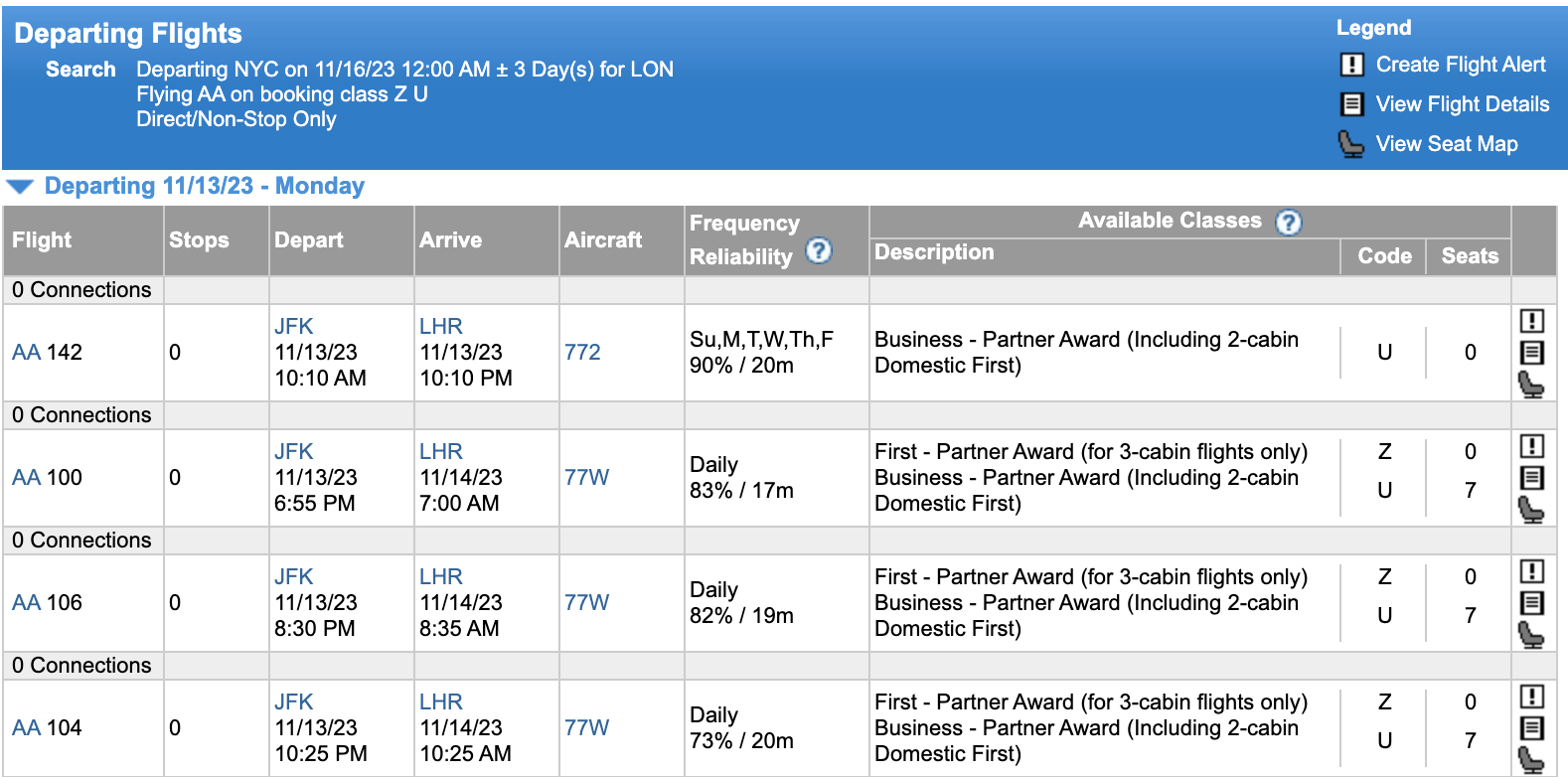Collapse the Departing 11/13/23 Monday section
The height and width of the screenshot is (777, 1568).
click(22, 186)
